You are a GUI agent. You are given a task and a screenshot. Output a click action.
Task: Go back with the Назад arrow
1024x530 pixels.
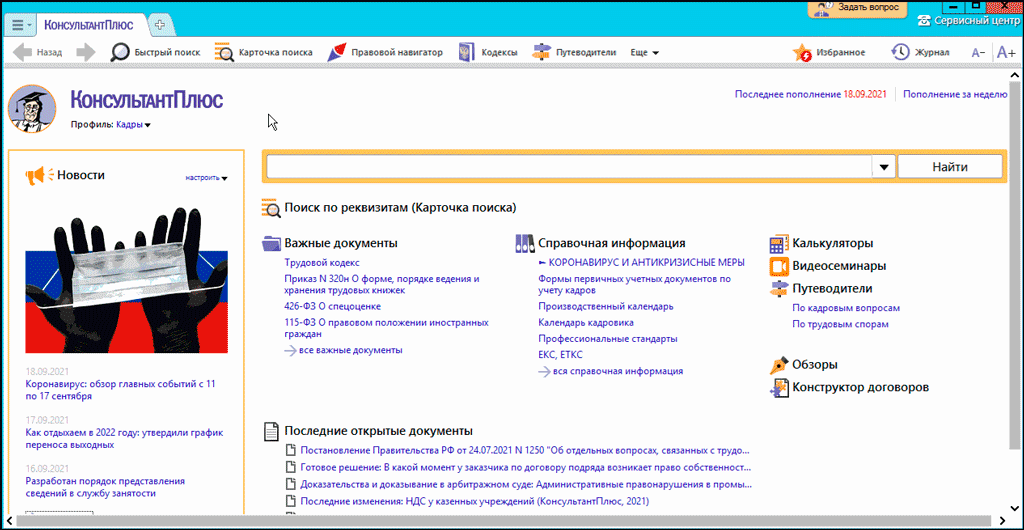click(23, 52)
